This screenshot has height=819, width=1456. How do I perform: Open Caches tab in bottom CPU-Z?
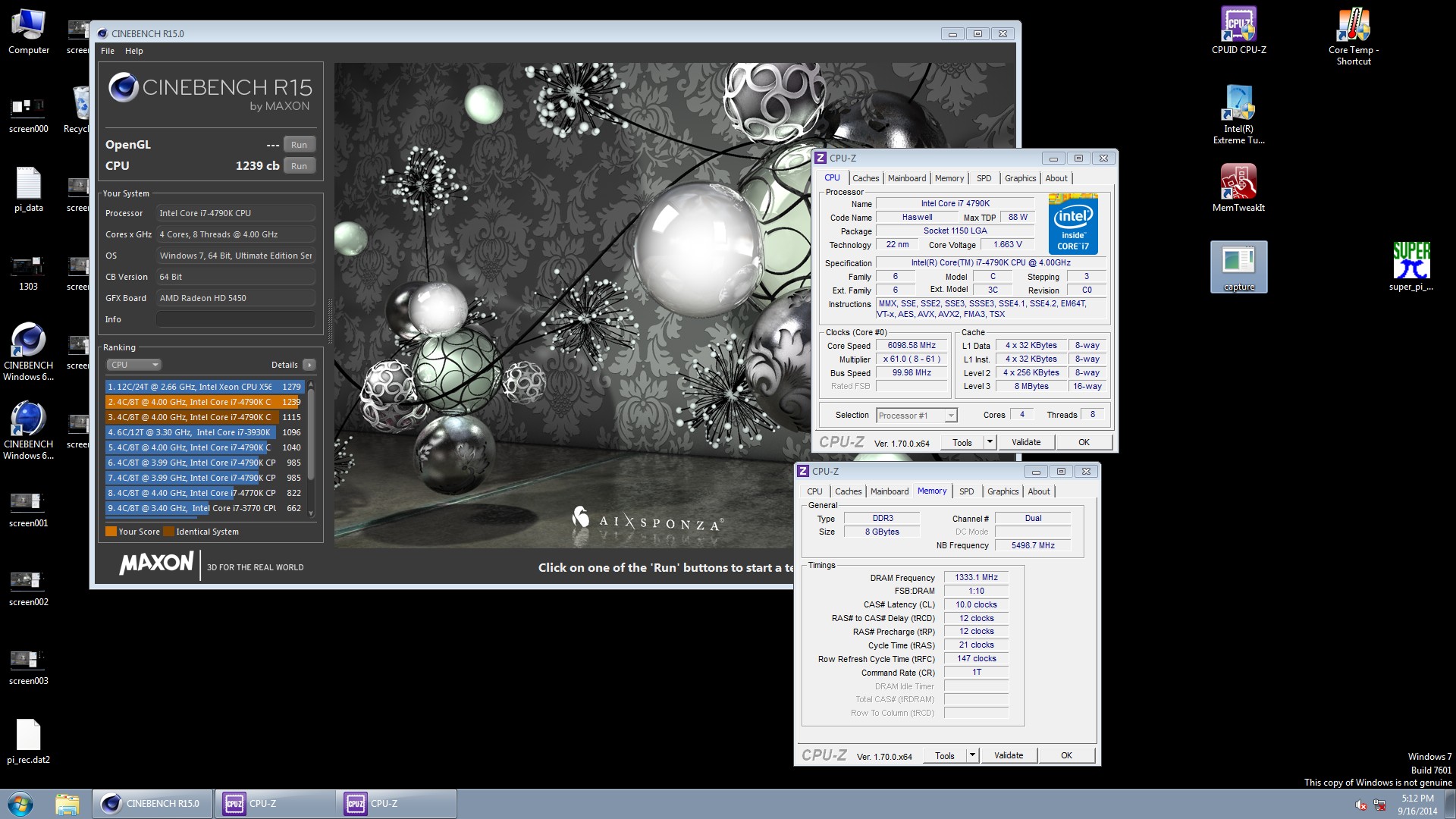tap(848, 491)
